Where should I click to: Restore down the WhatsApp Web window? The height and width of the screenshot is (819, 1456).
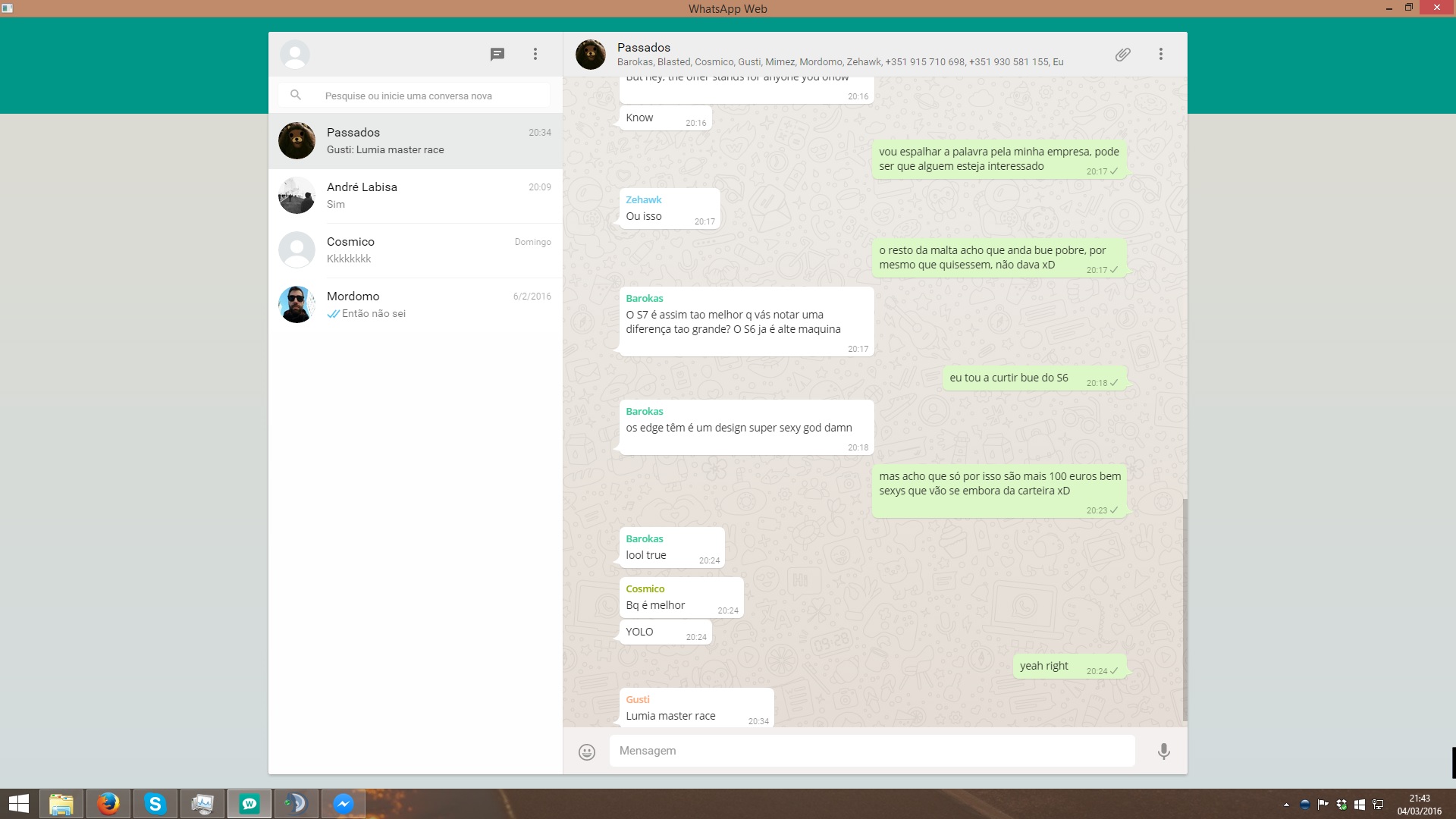pos(1409,8)
